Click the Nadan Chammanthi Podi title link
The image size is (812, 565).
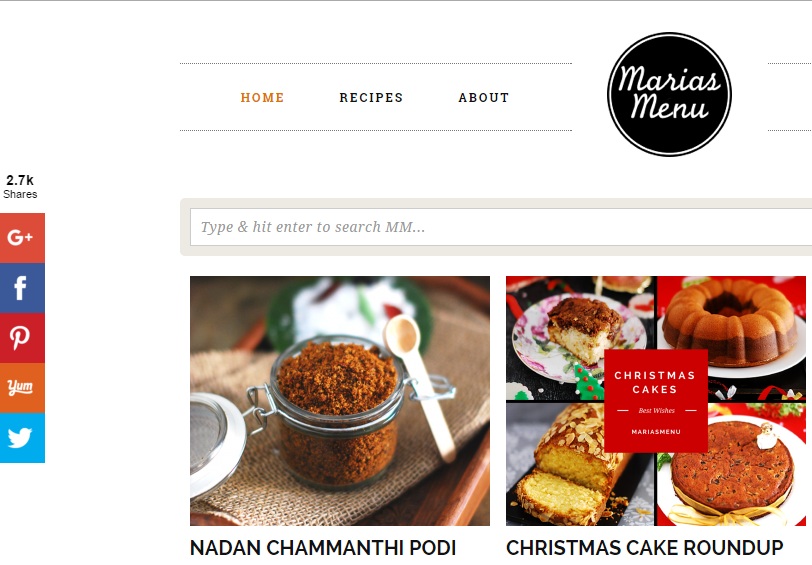click(323, 548)
